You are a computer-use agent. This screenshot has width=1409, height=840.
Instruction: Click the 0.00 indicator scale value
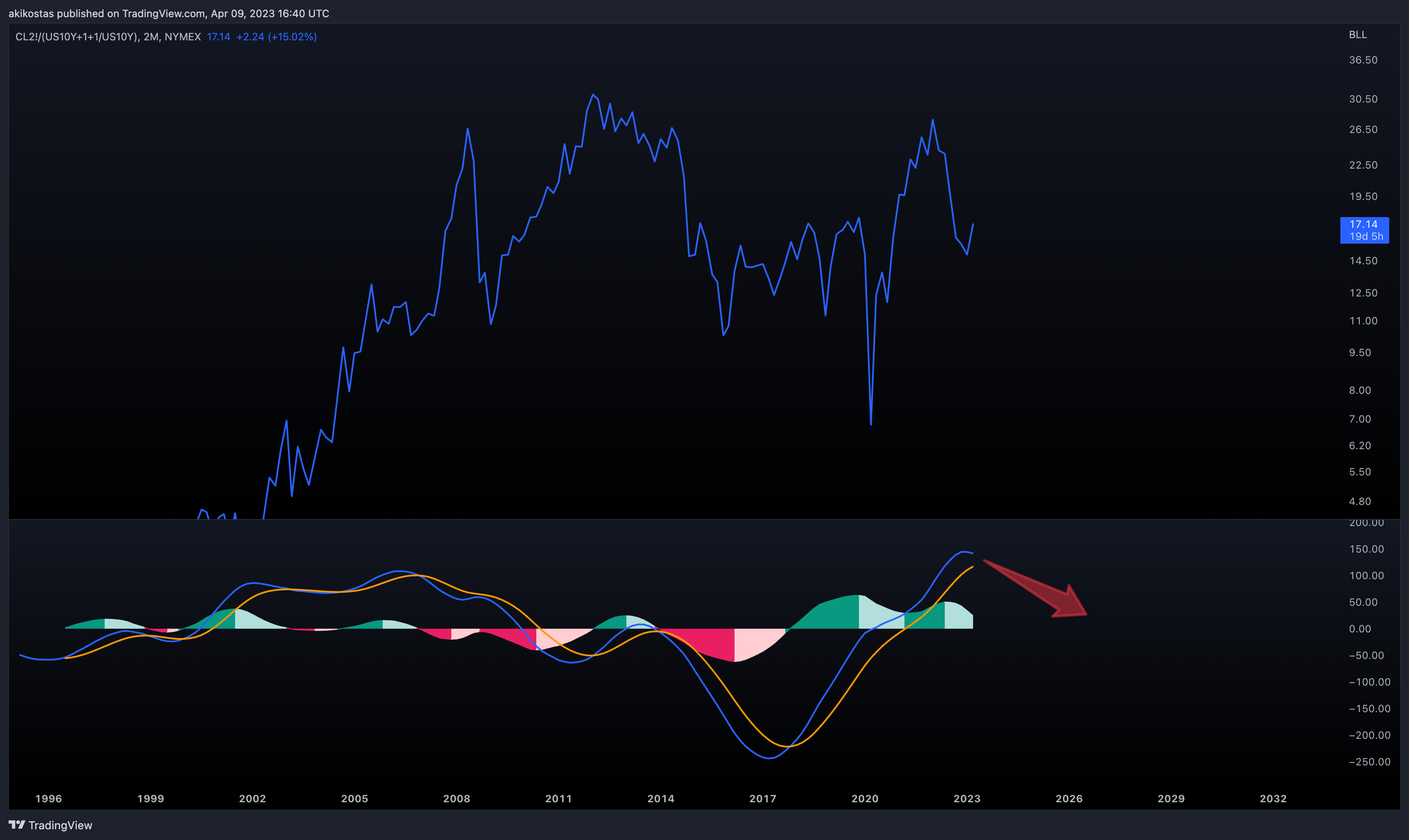click(x=1360, y=628)
